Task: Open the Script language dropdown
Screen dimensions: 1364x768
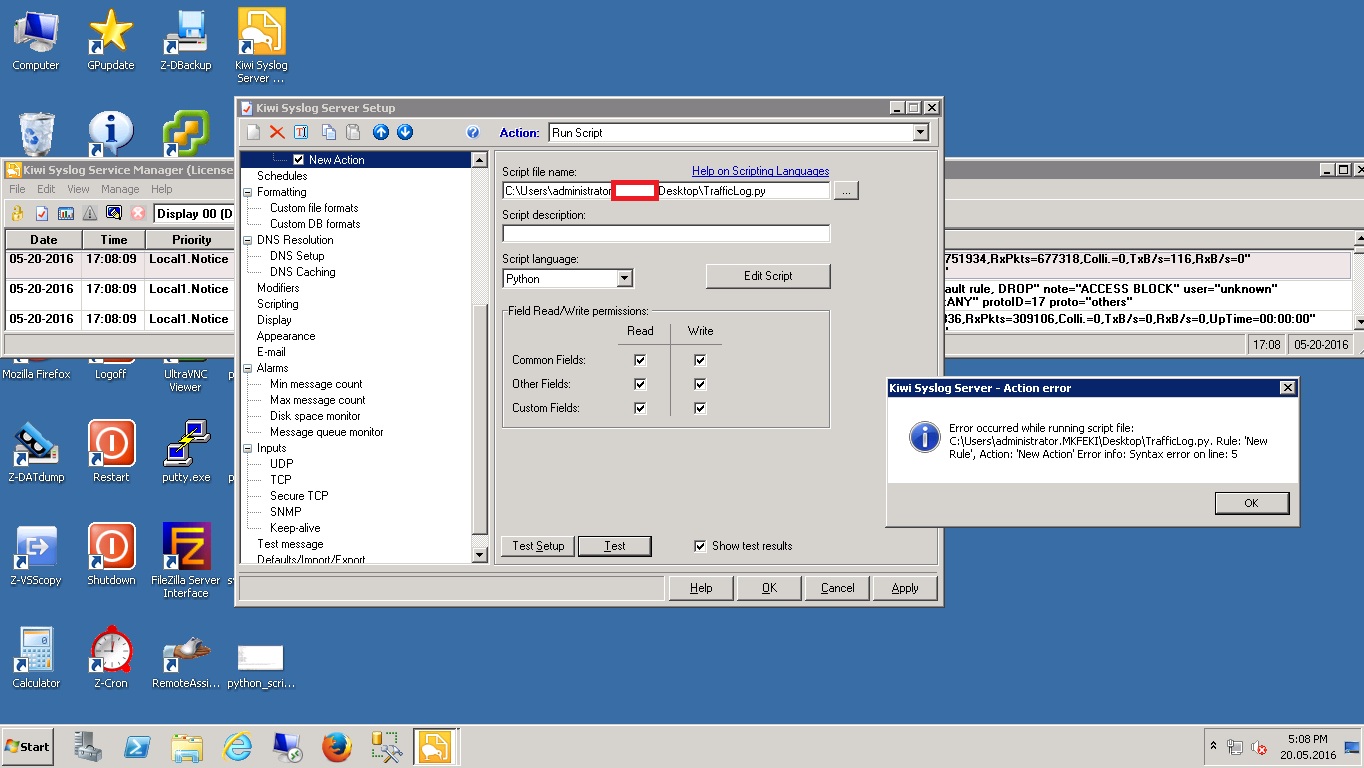Action: pos(624,279)
